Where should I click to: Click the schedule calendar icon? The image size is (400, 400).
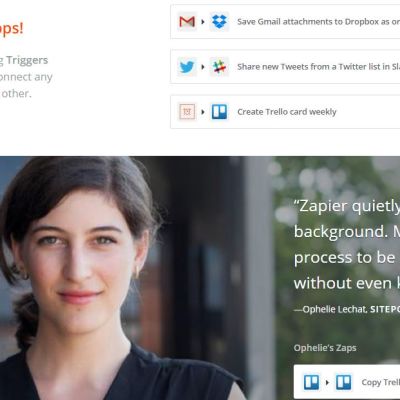click(187, 112)
